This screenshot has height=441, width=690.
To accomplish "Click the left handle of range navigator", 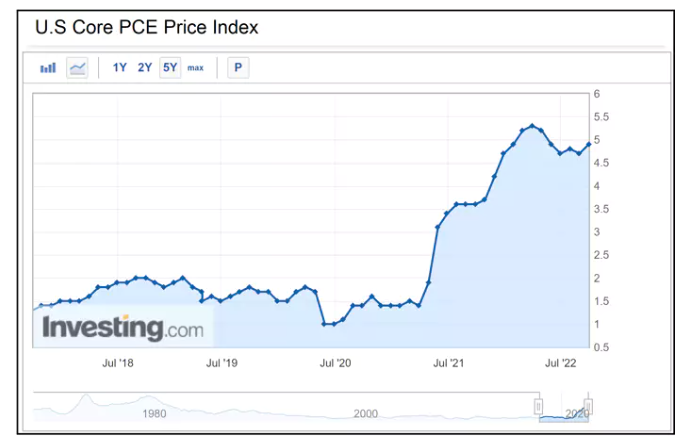I will (x=539, y=406).
